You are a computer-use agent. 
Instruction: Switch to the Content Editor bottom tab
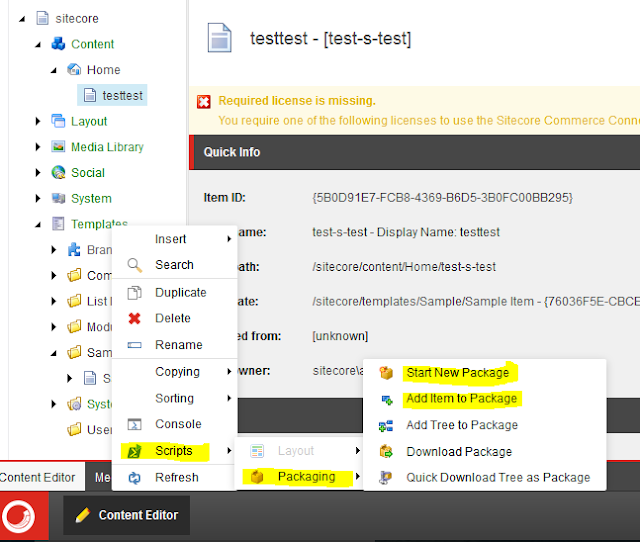click(41, 477)
